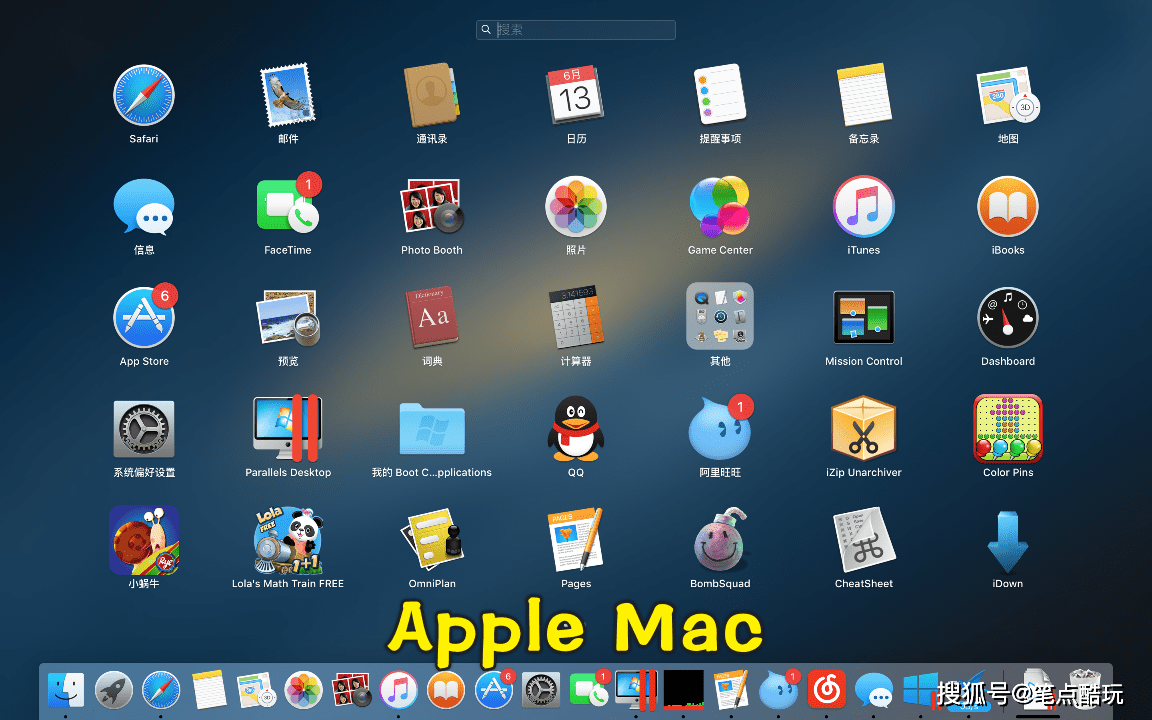The height and width of the screenshot is (720, 1152).
Task: Open red NetEase Music Dock icon
Action: click(827, 690)
